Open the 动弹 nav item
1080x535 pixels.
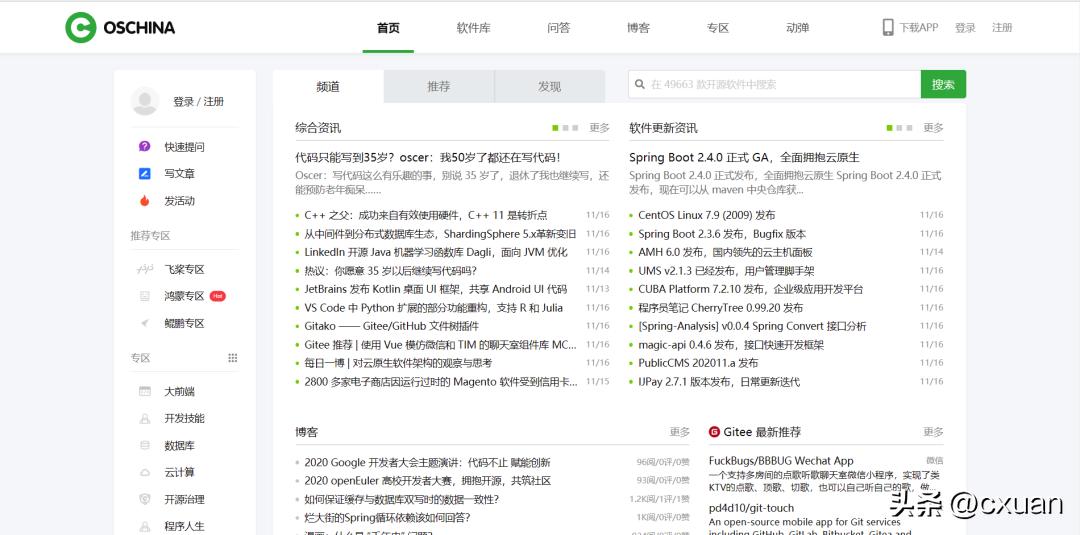[x=798, y=28]
